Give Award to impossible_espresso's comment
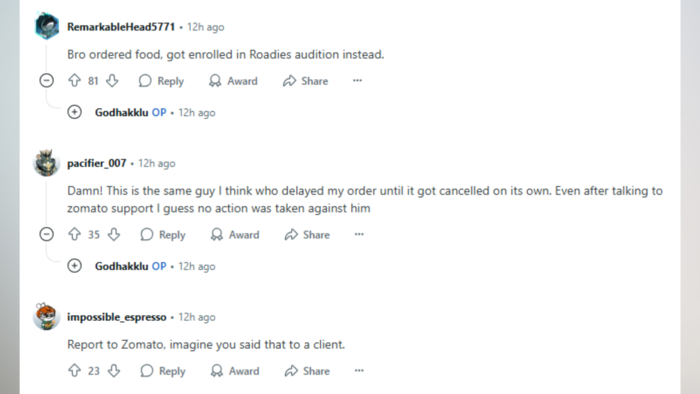 coord(235,370)
